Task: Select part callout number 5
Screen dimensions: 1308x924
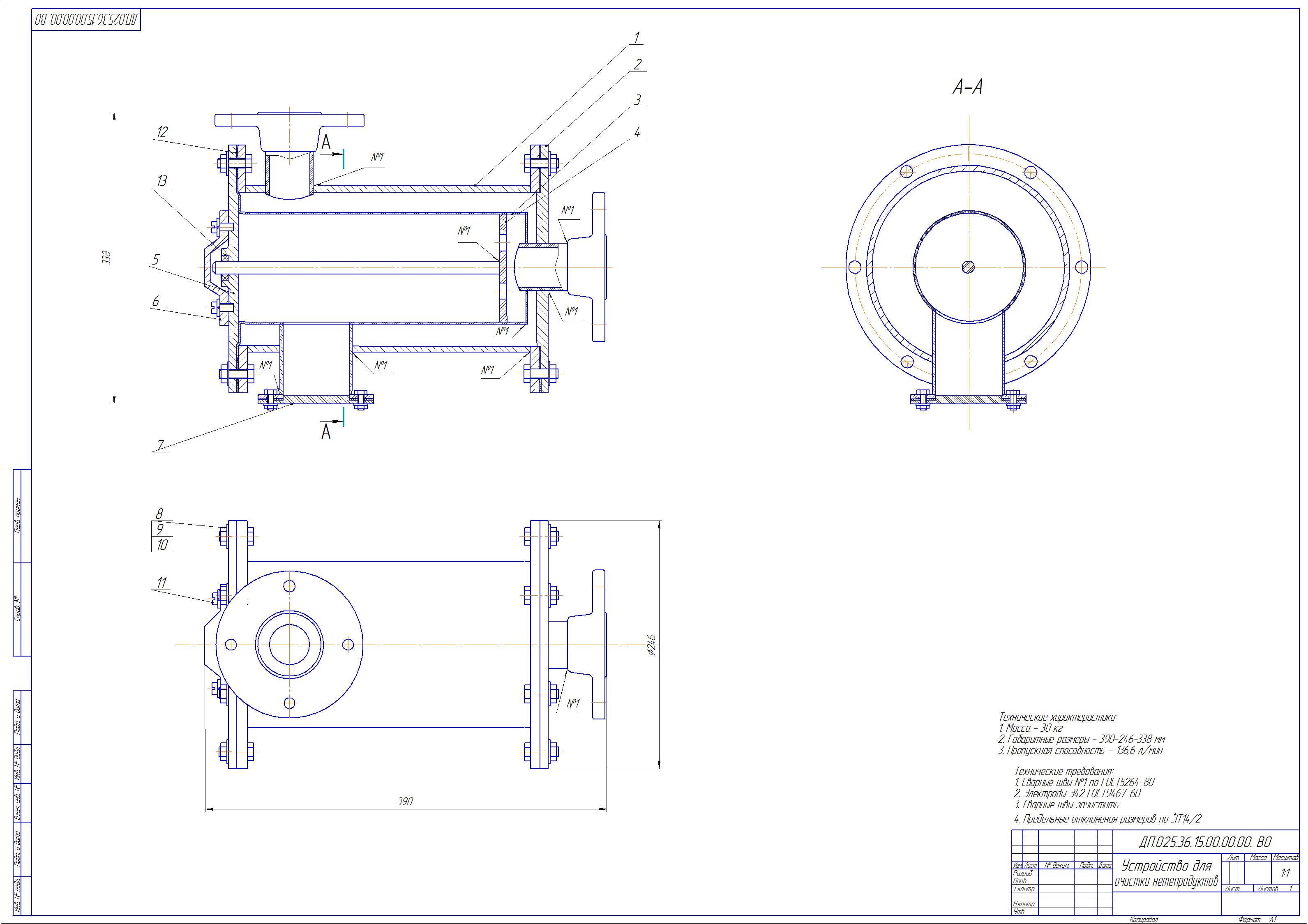Action: pos(156,260)
